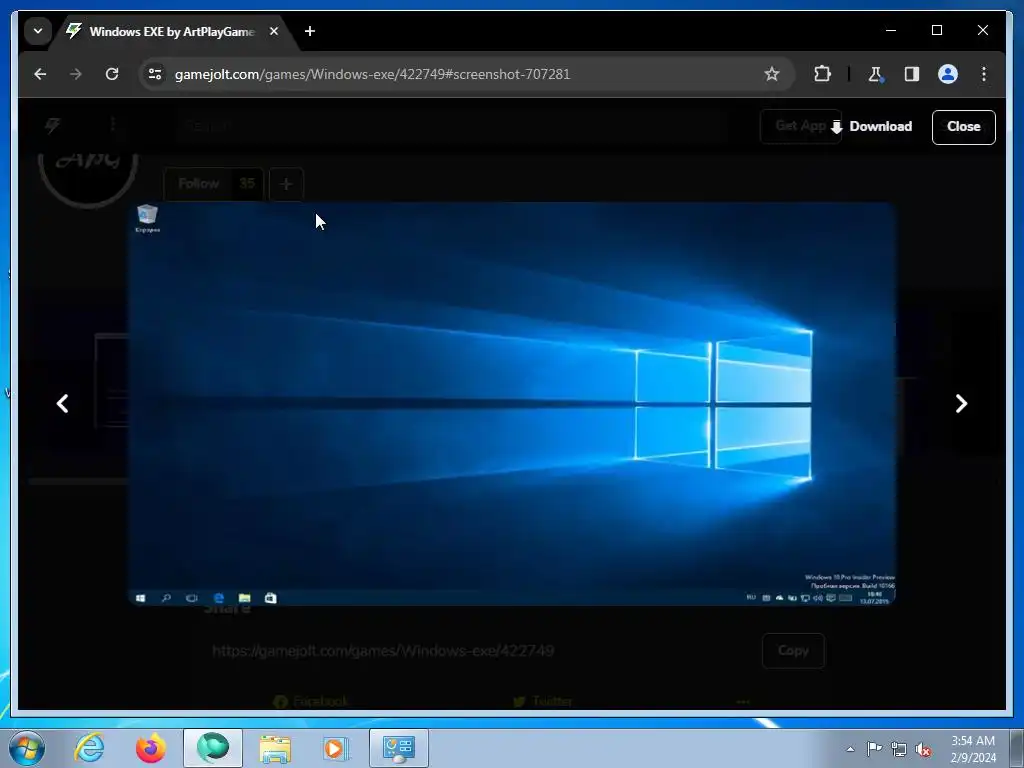Show the previous screenshot

(63, 404)
